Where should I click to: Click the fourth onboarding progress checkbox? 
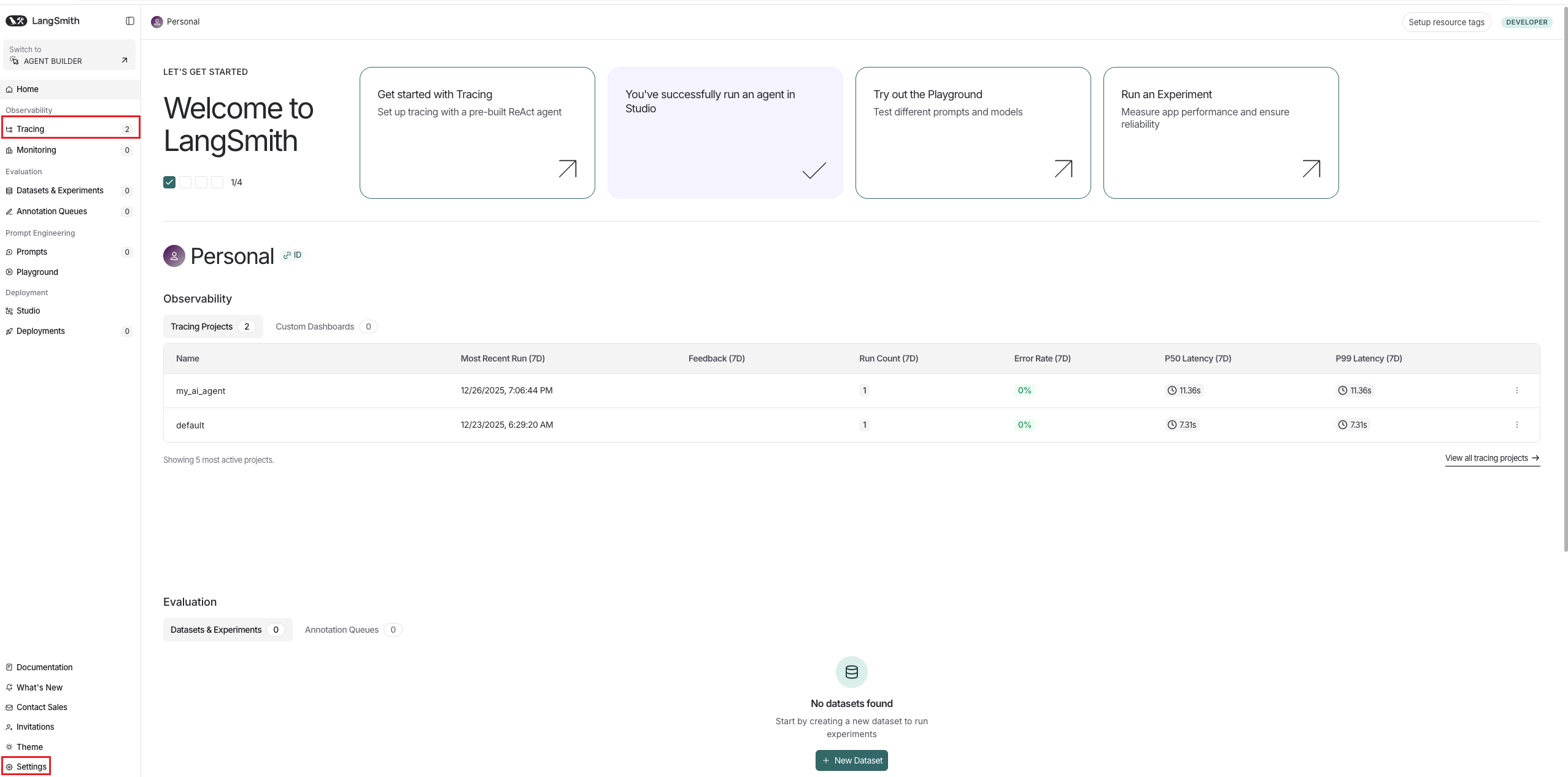tap(217, 182)
